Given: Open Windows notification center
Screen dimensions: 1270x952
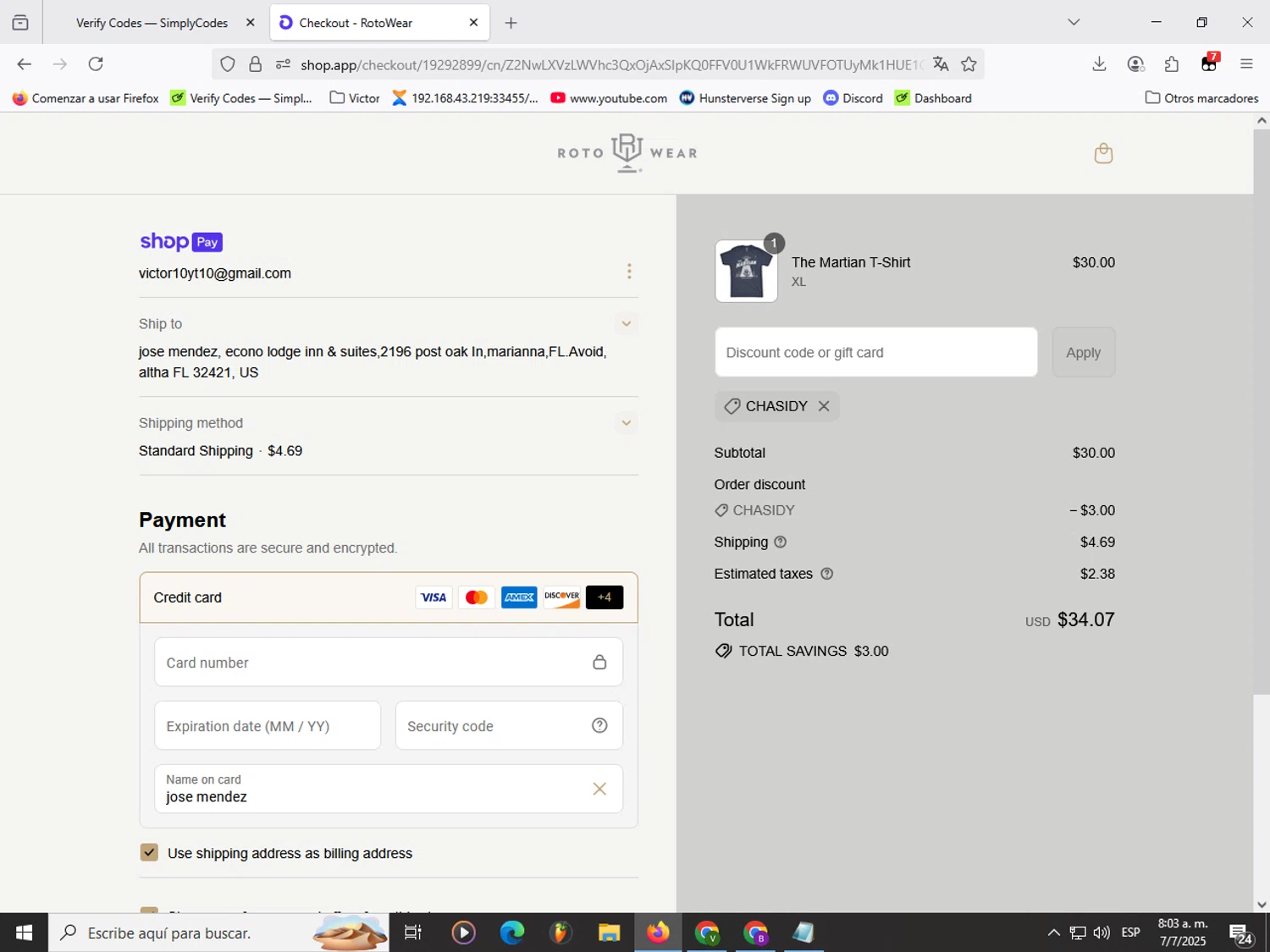Looking at the screenshot, I should [x=1242, y=933].
